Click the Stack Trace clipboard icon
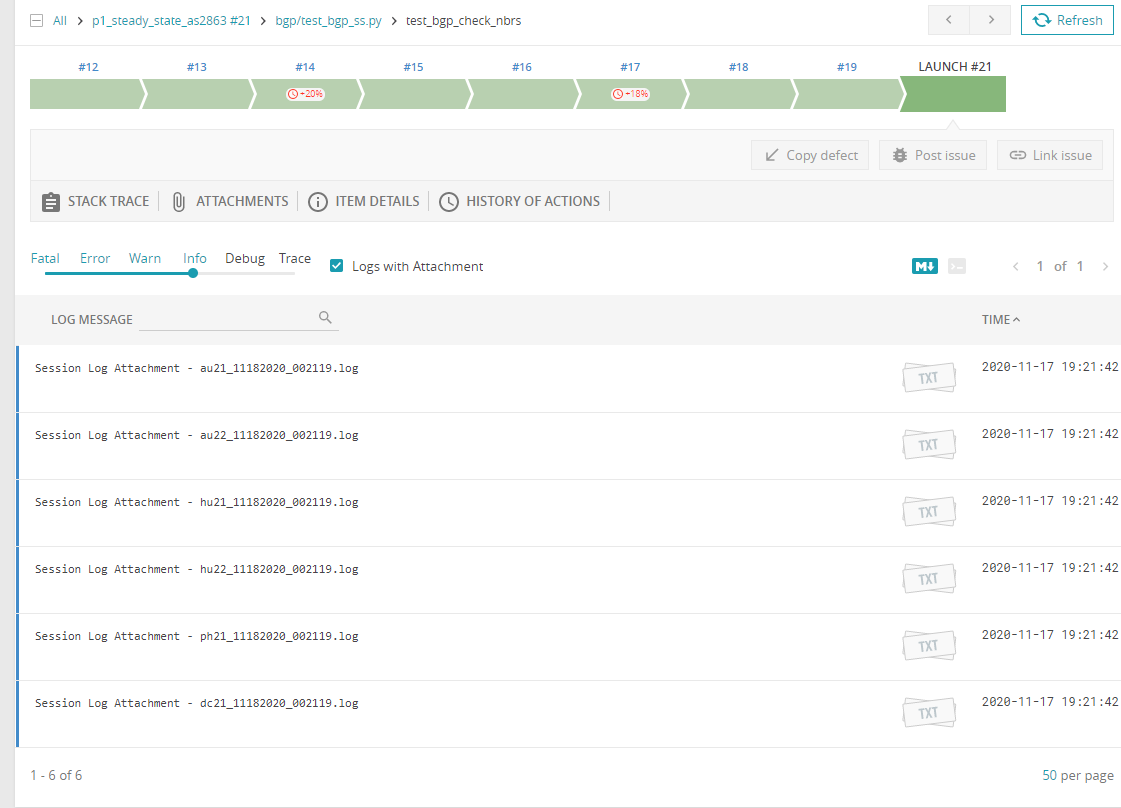 tap(50, 201)
